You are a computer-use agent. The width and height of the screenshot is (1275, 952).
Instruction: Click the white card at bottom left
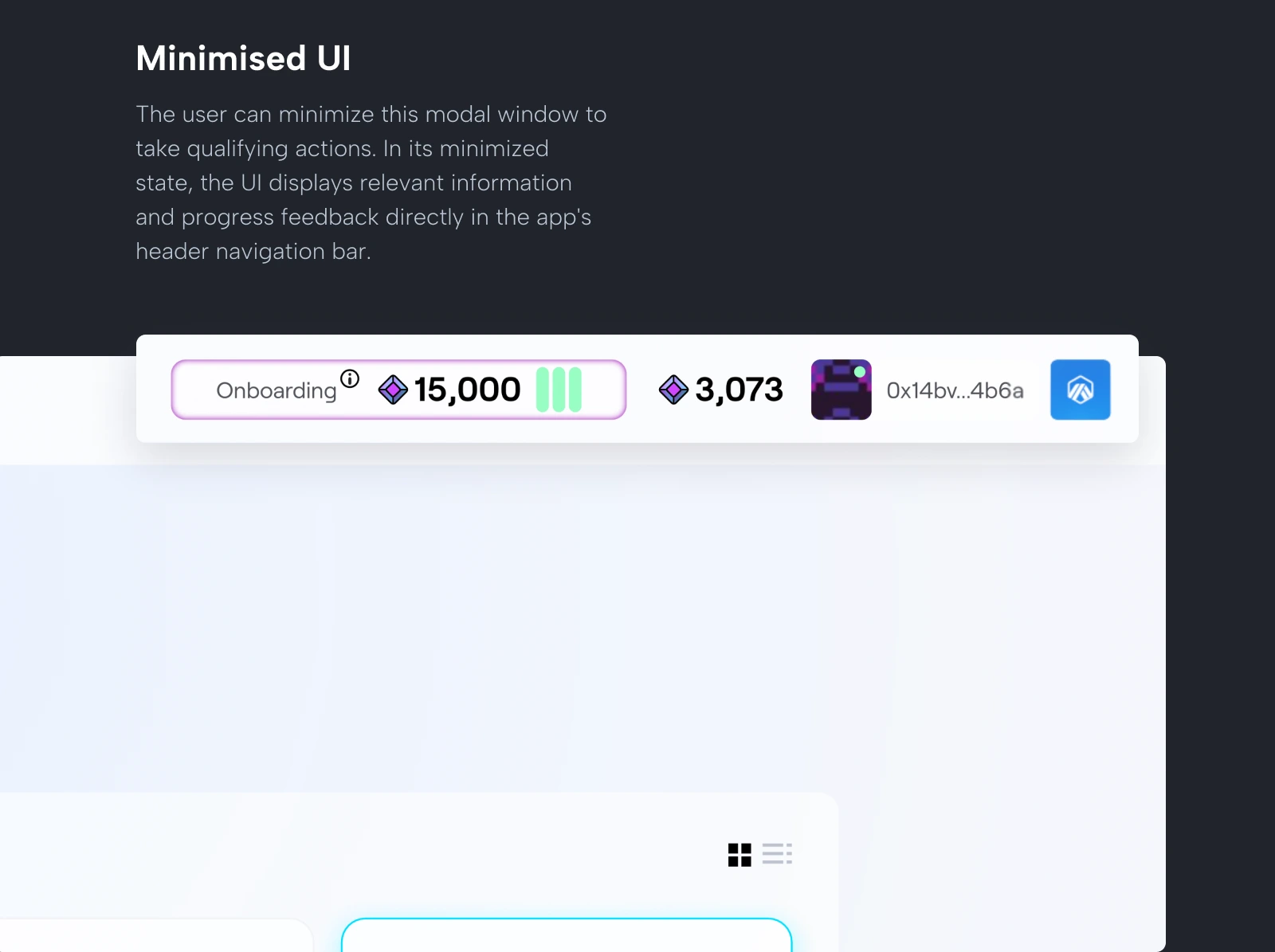[156, 935]
